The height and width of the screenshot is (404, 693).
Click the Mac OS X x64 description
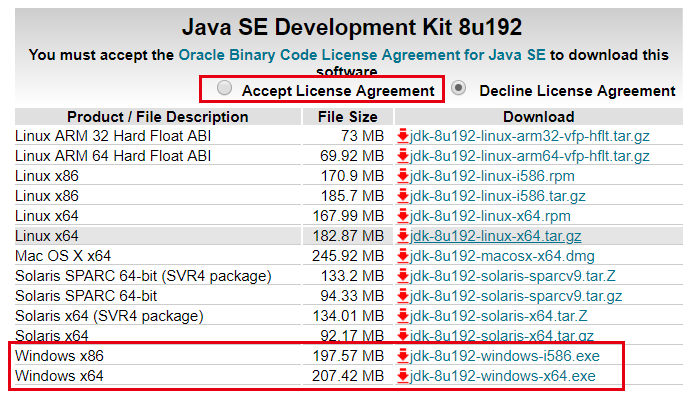[63, 256]
